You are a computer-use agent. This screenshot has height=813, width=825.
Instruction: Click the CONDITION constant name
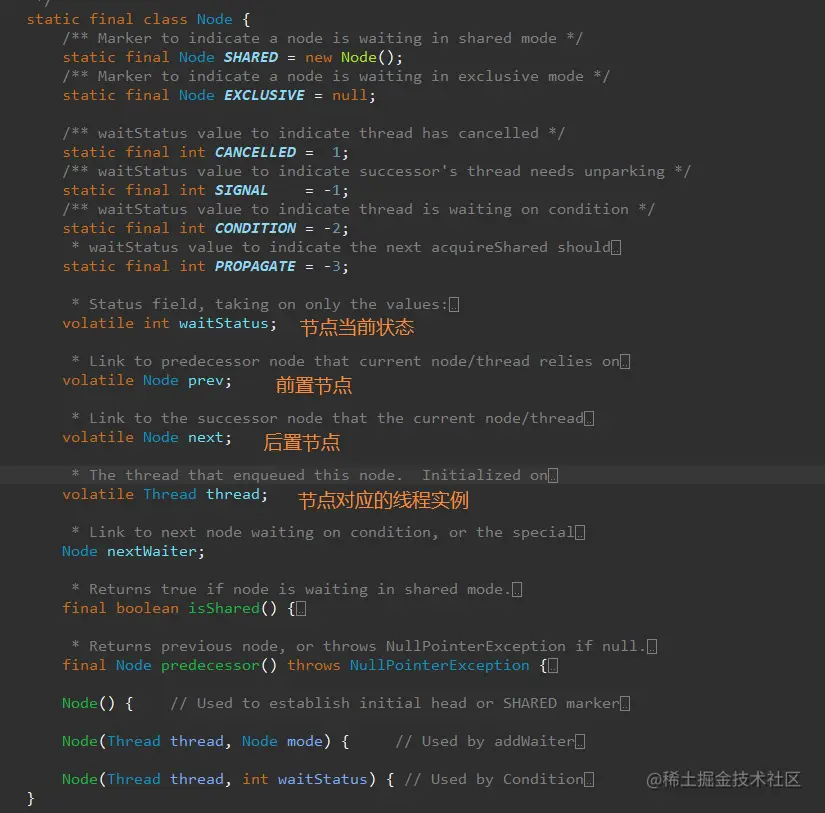click(x=255, y=228)
